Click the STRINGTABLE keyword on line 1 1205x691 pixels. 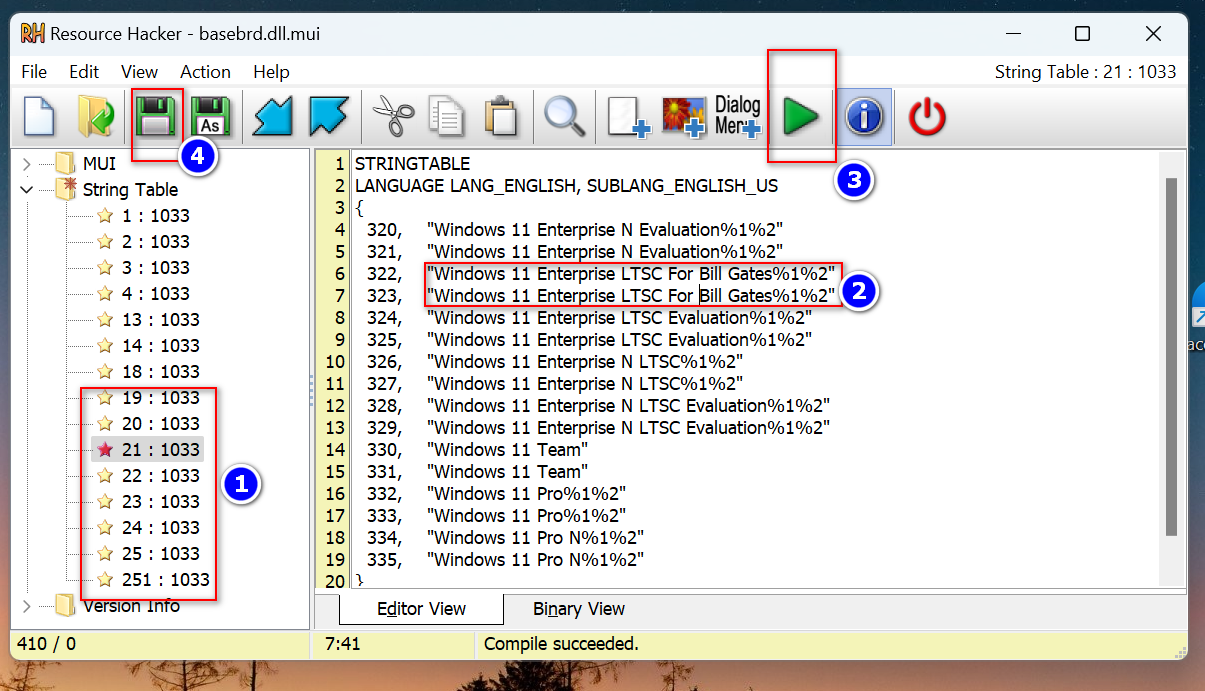(x=412, y=164)
